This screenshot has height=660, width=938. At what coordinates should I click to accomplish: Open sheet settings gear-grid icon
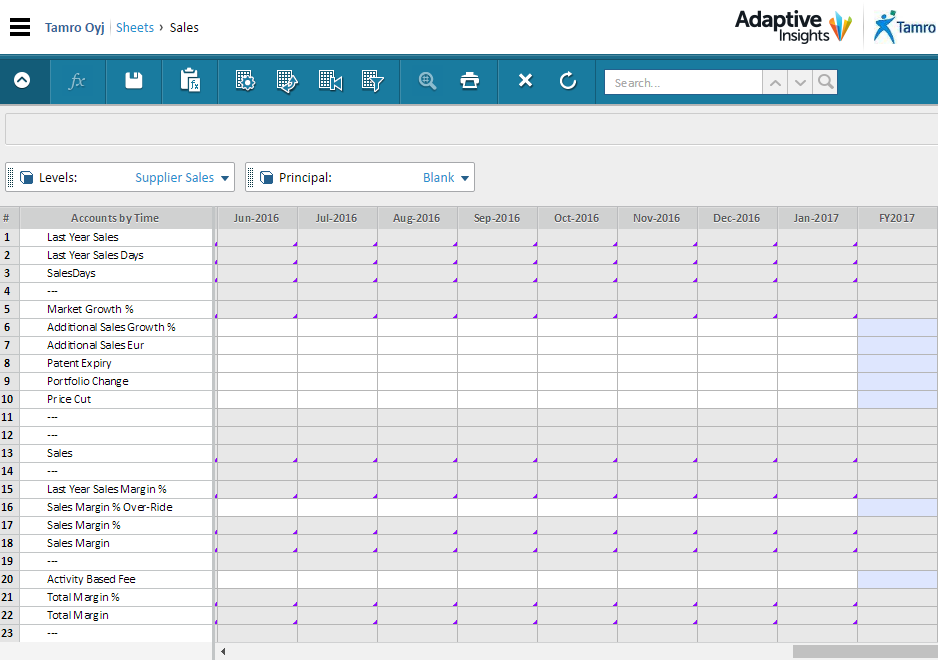(x=245, y=80)
